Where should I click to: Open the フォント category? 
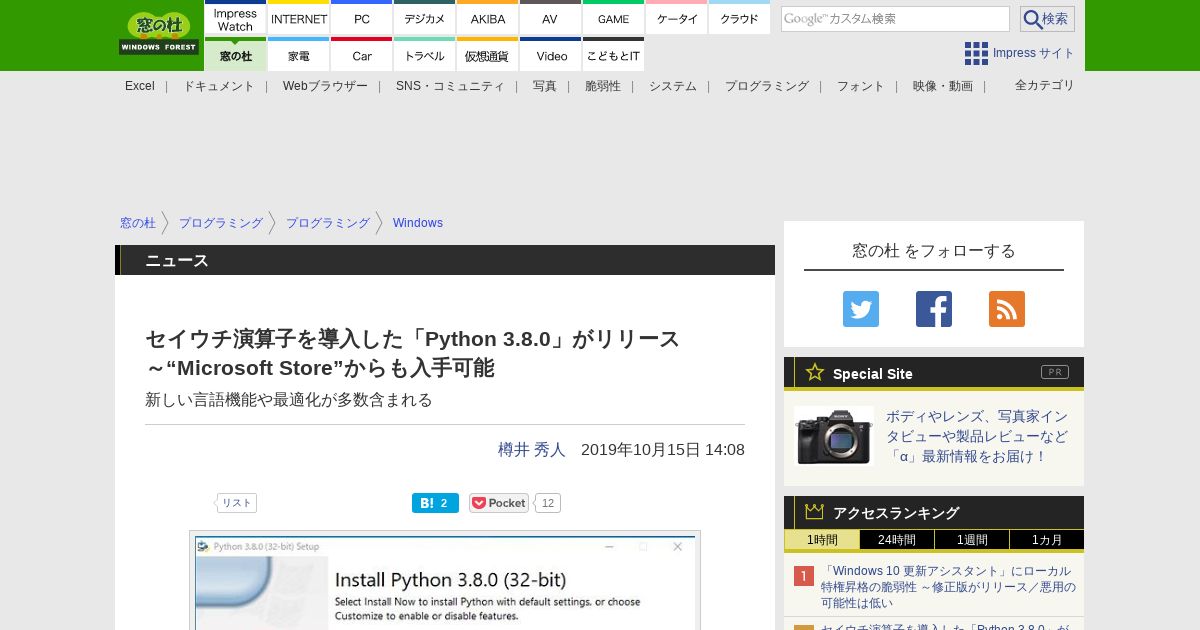pyautogui.click(x=861, y=86)
